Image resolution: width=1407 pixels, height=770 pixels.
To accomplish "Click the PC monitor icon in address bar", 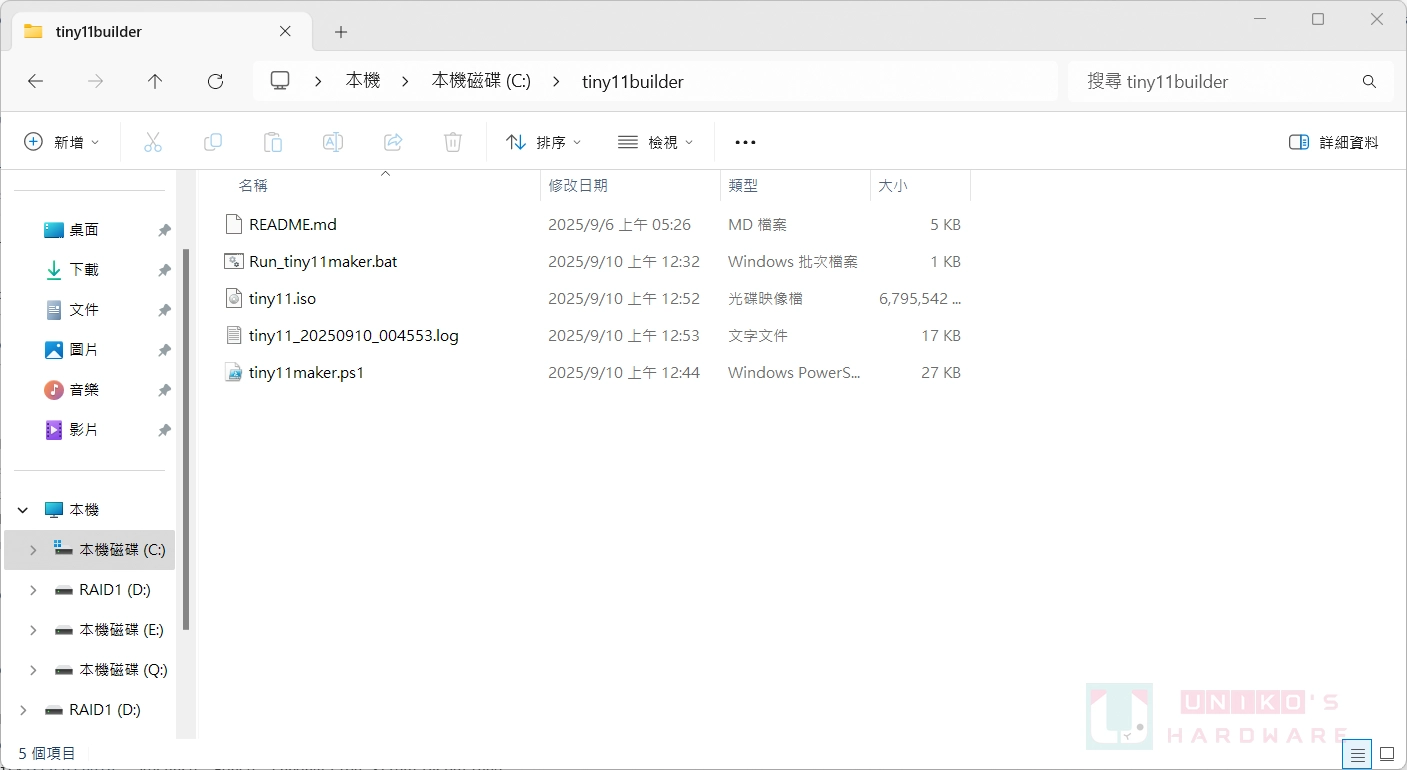I will click(x=280, y=81).
